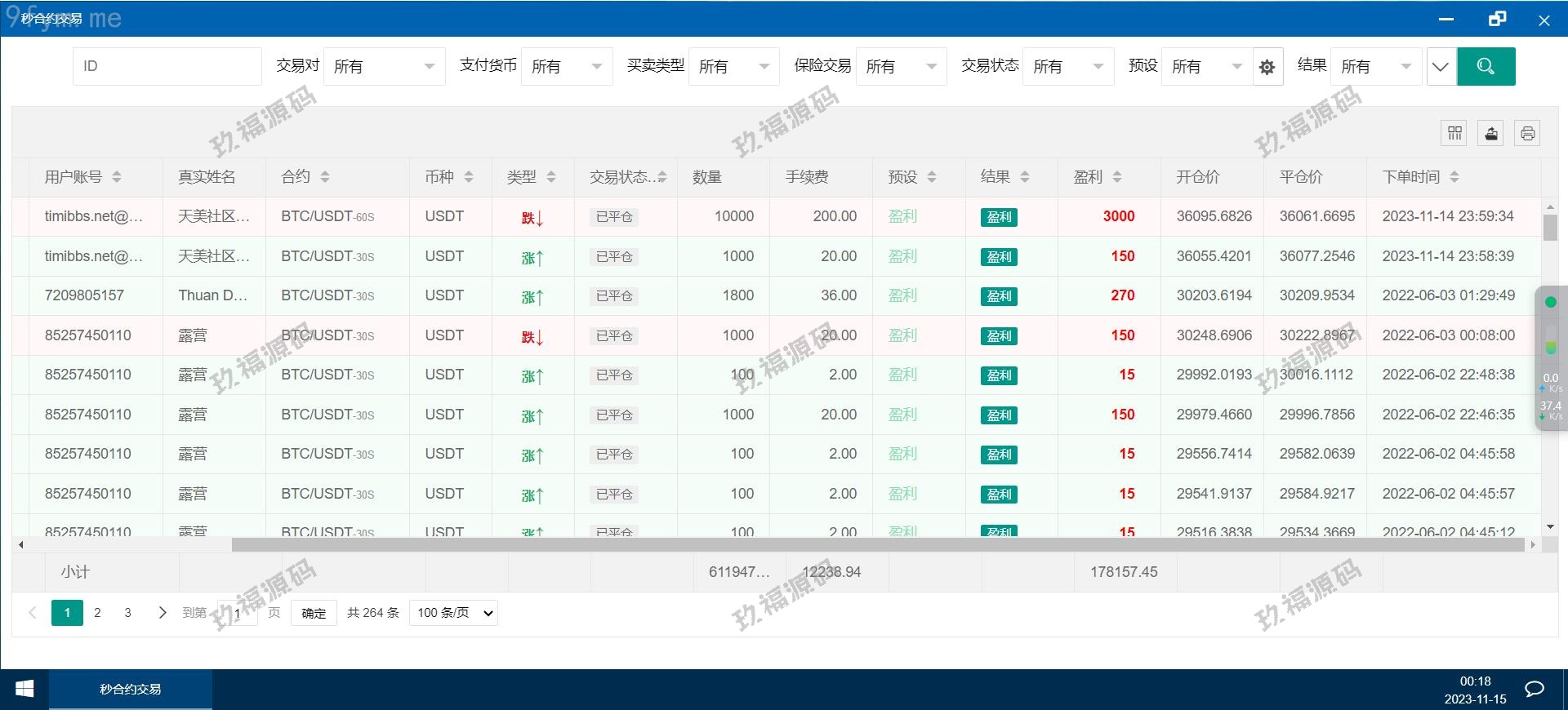Viewport: 1568px width, 710px height.
Task: Open the column filter grid icon
Action: pos(1454,133)
